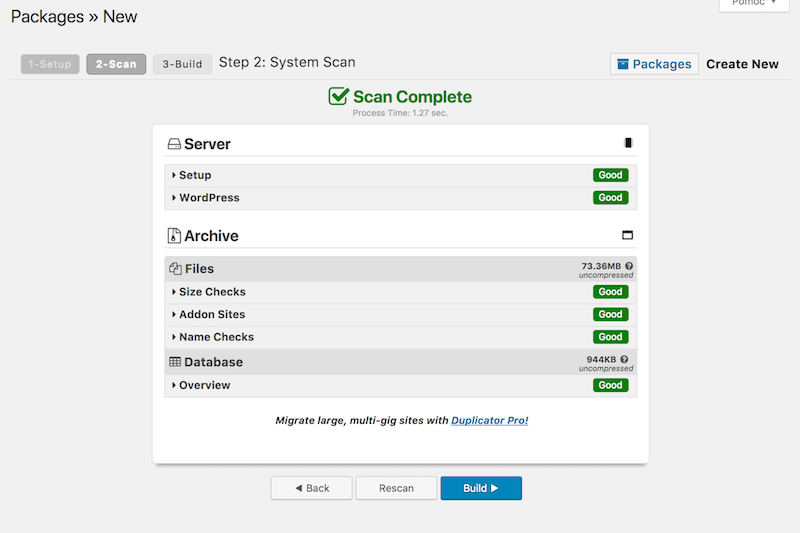Go to the 1-Setup step tab
Viewport: 800px width, 533px height.
click(50, 64)
